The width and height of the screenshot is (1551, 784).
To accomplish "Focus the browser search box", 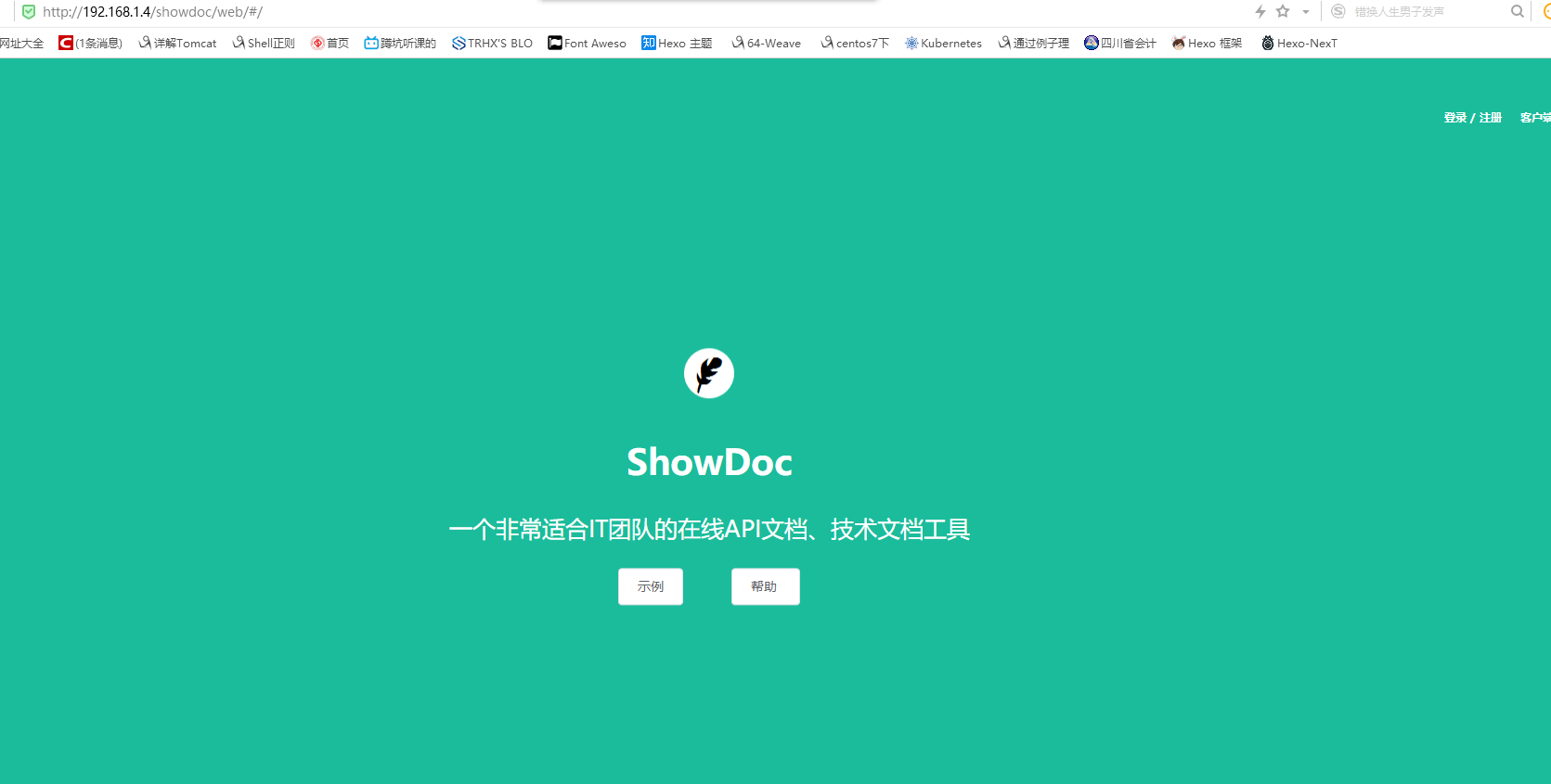I will click(1428, 12).
